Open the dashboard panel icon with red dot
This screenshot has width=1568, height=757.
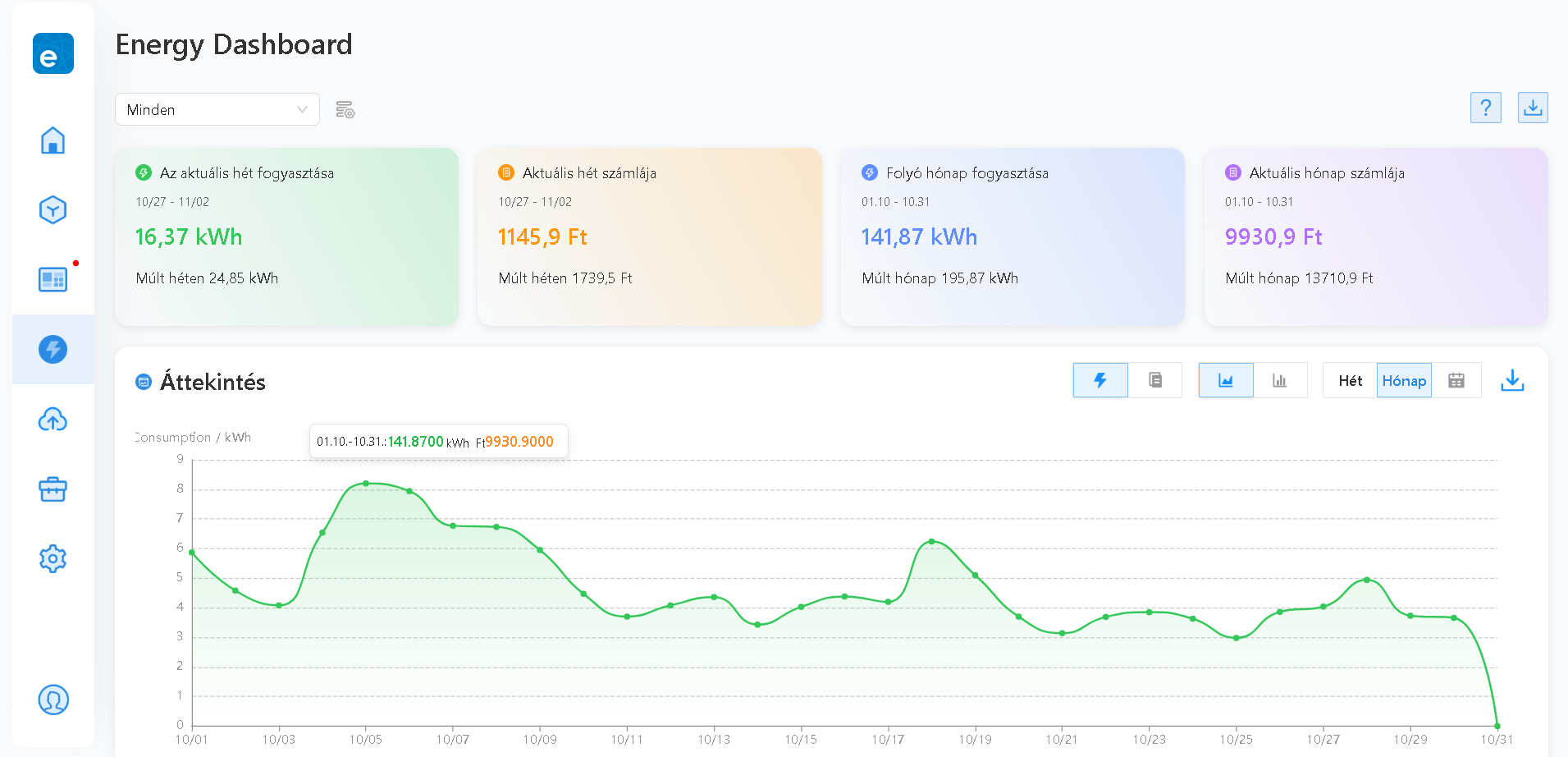point(53,280)
